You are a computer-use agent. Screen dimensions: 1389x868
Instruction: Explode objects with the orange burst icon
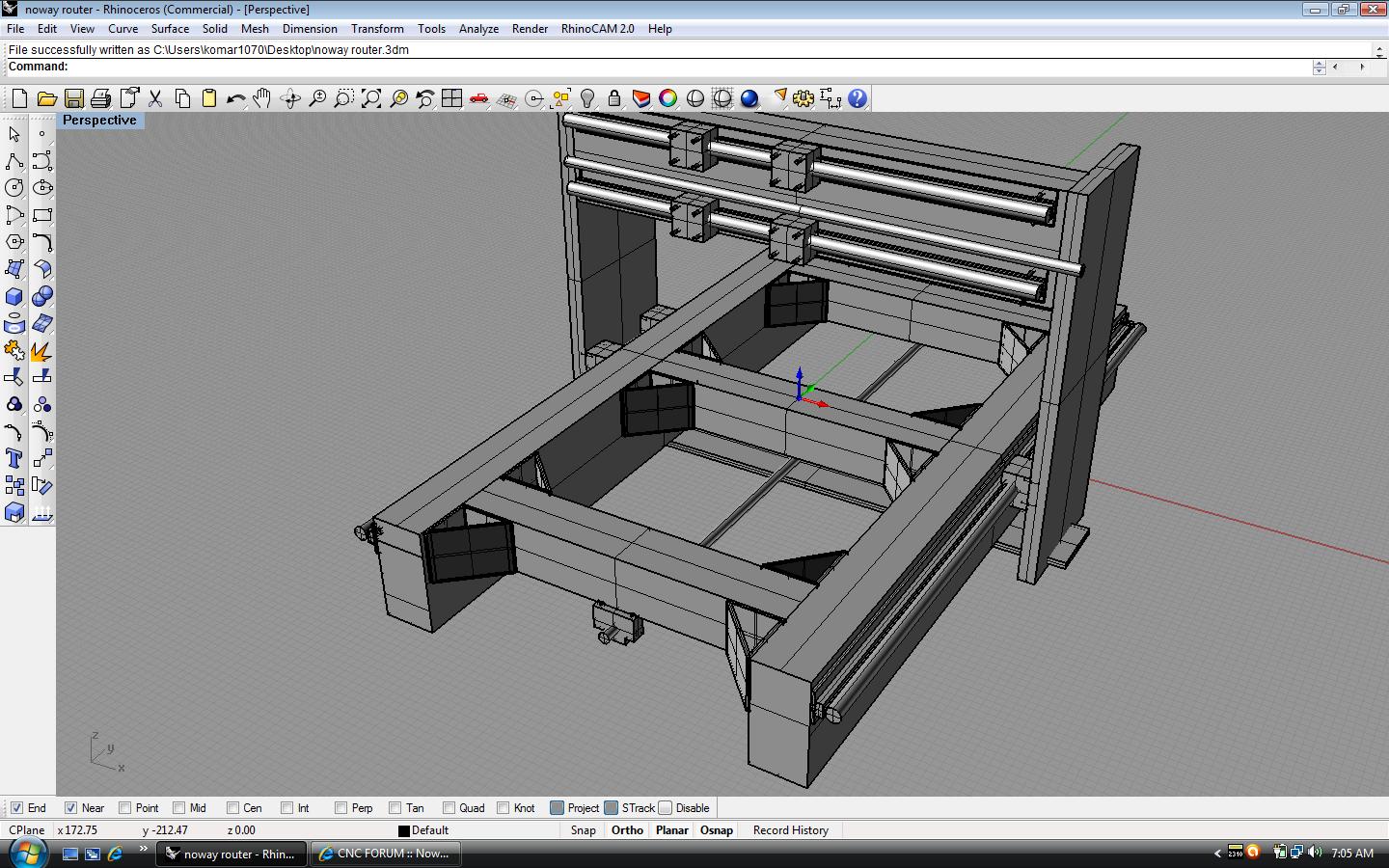[x=41, y=351]
